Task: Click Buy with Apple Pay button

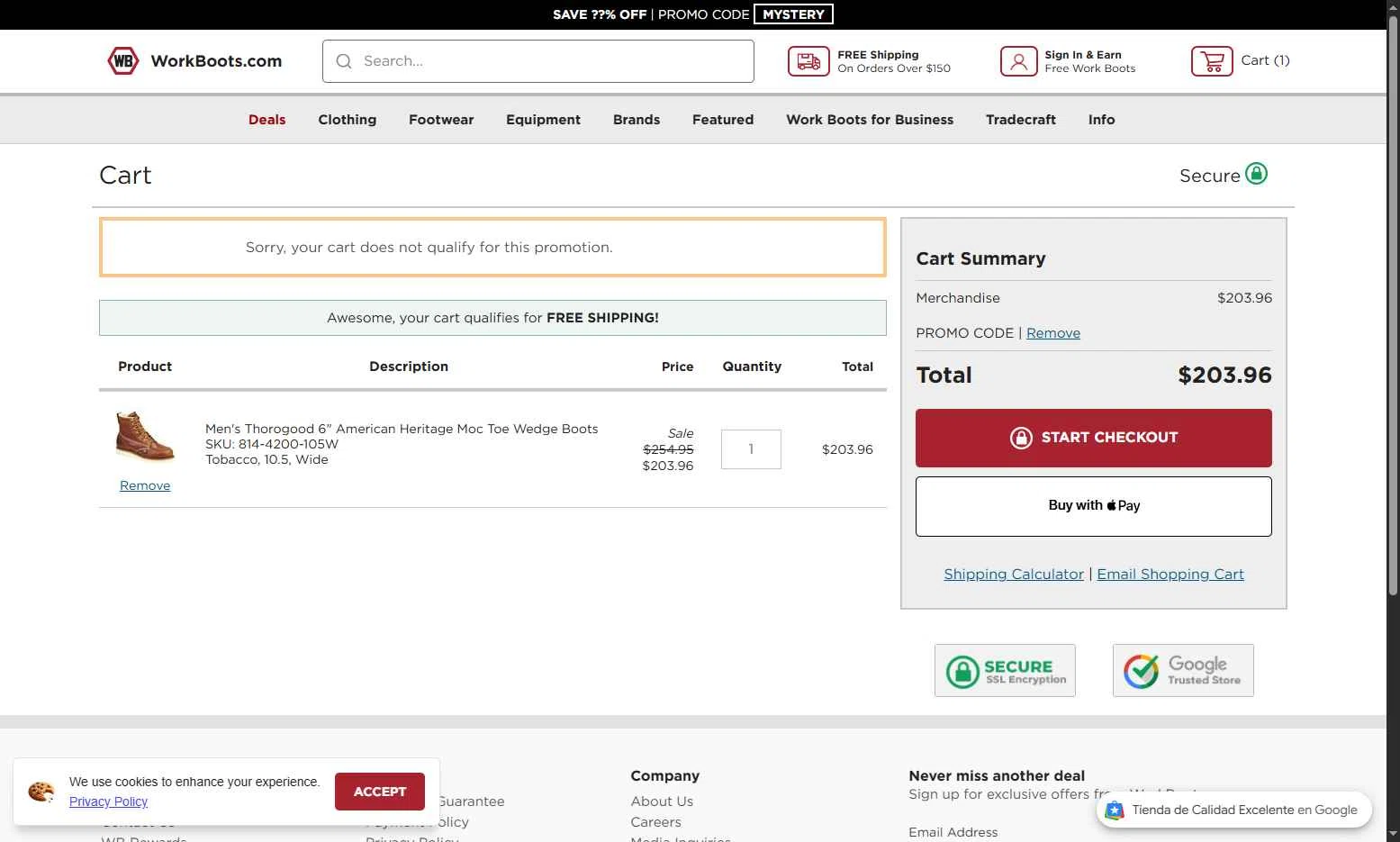Action: (x=1094, y=506)
